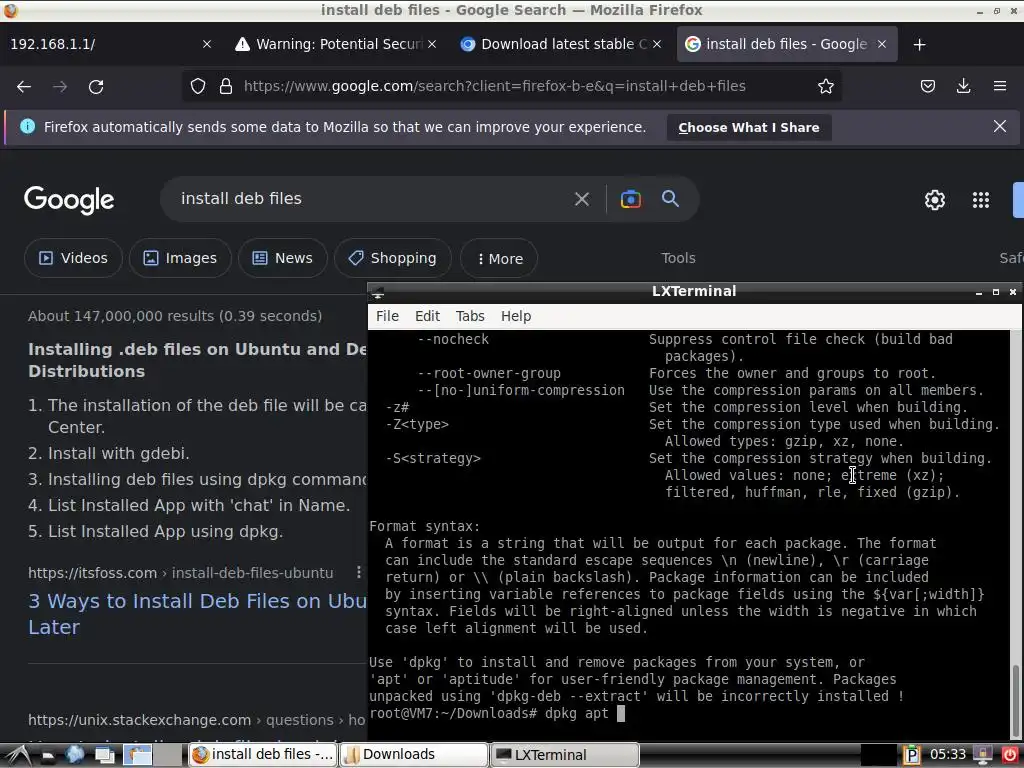Go back with Firefox back arrow
This screenshot has width=1024, height=768.
coord(24,87)
